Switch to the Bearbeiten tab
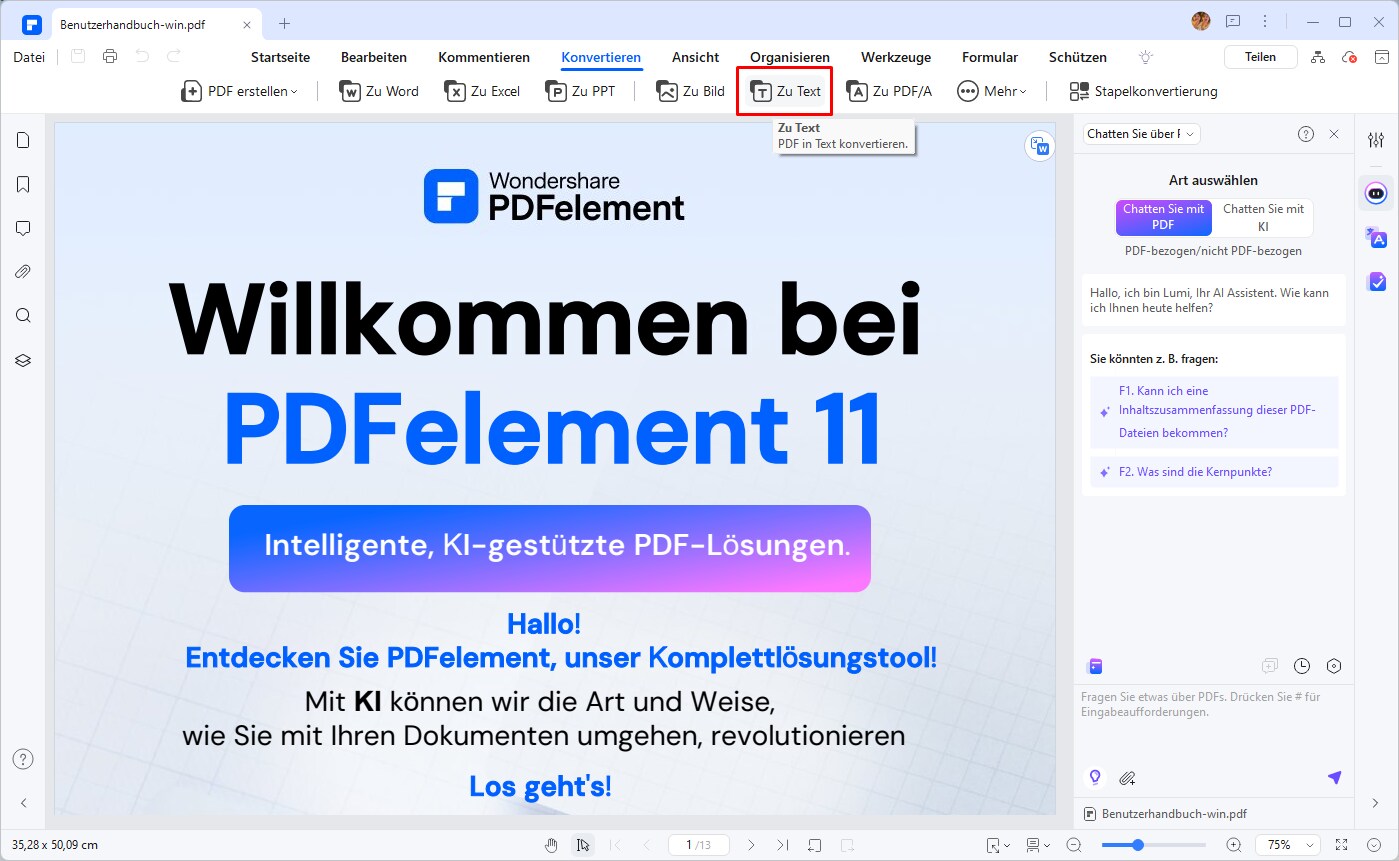1399x861 pixels. click(x=374, y=57)
